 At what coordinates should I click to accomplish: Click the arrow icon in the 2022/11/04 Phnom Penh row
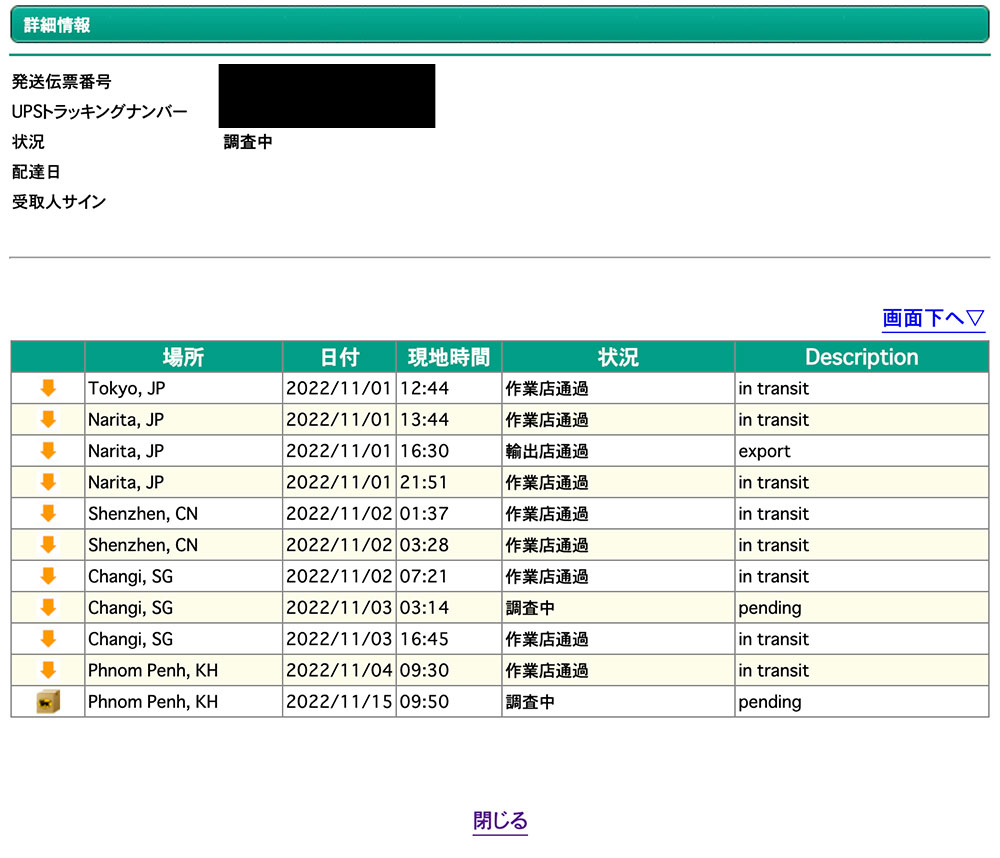pos(48,669)
